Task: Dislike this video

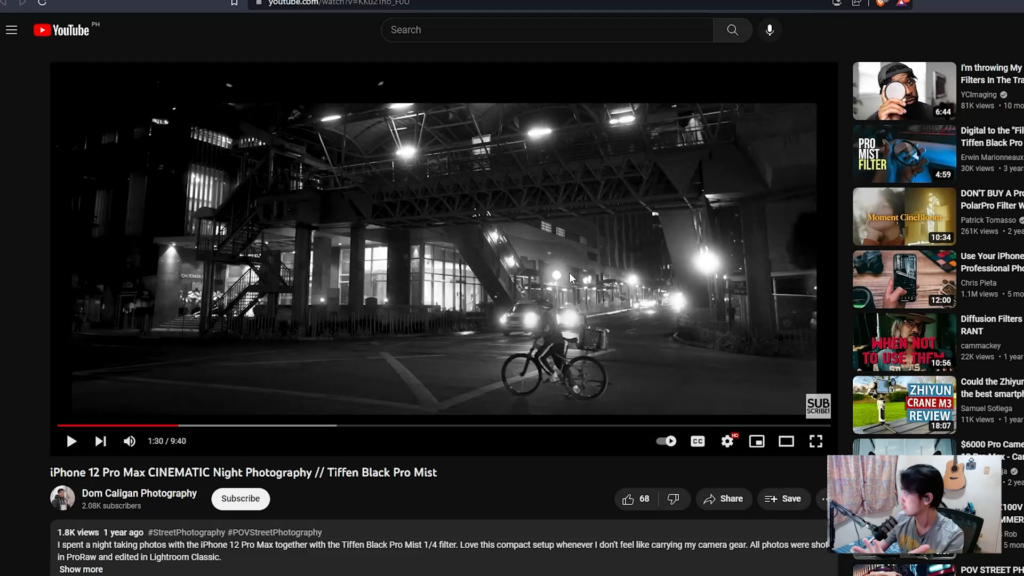Action: (673, 499)
